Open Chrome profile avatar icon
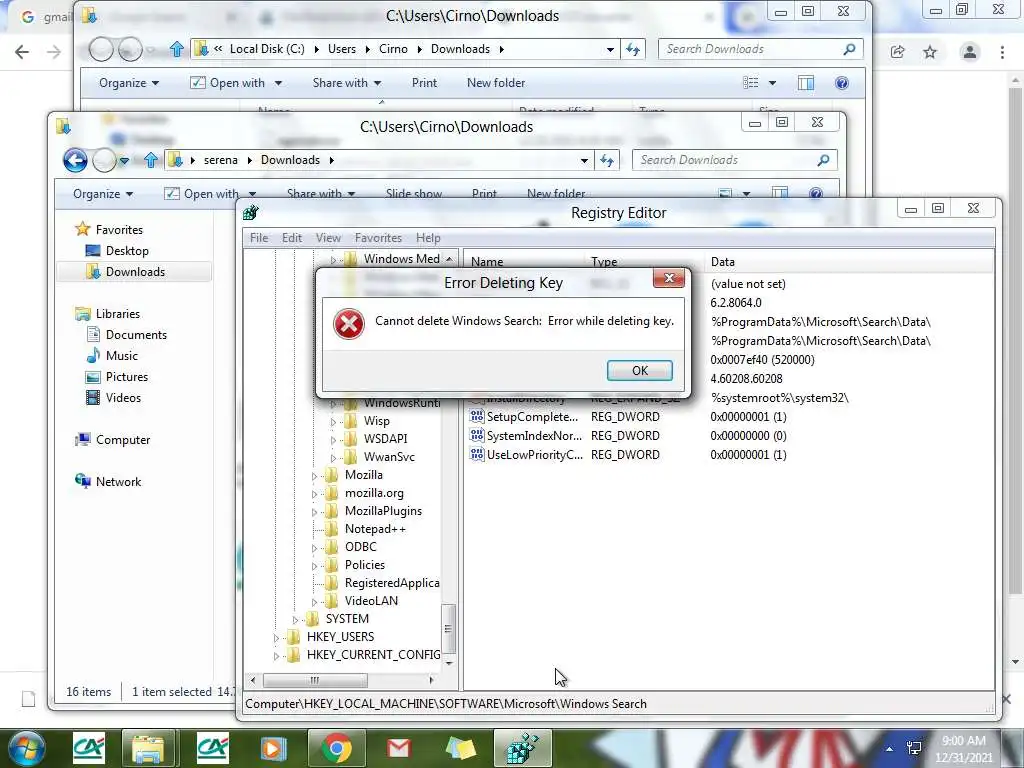 [970, 52]
